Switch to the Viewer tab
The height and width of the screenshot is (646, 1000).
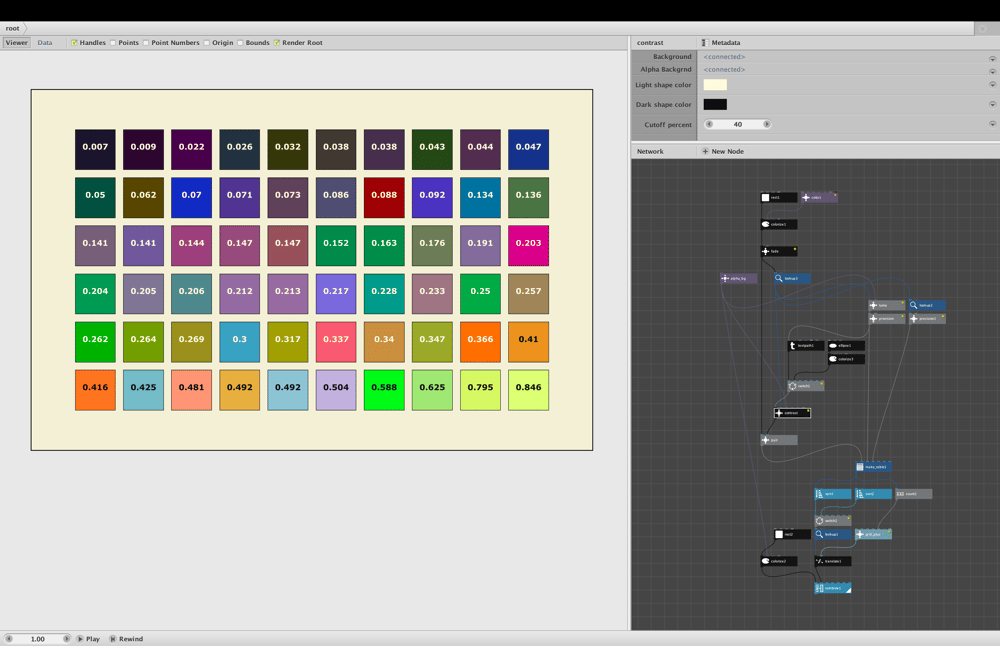(x=17, y=43)
